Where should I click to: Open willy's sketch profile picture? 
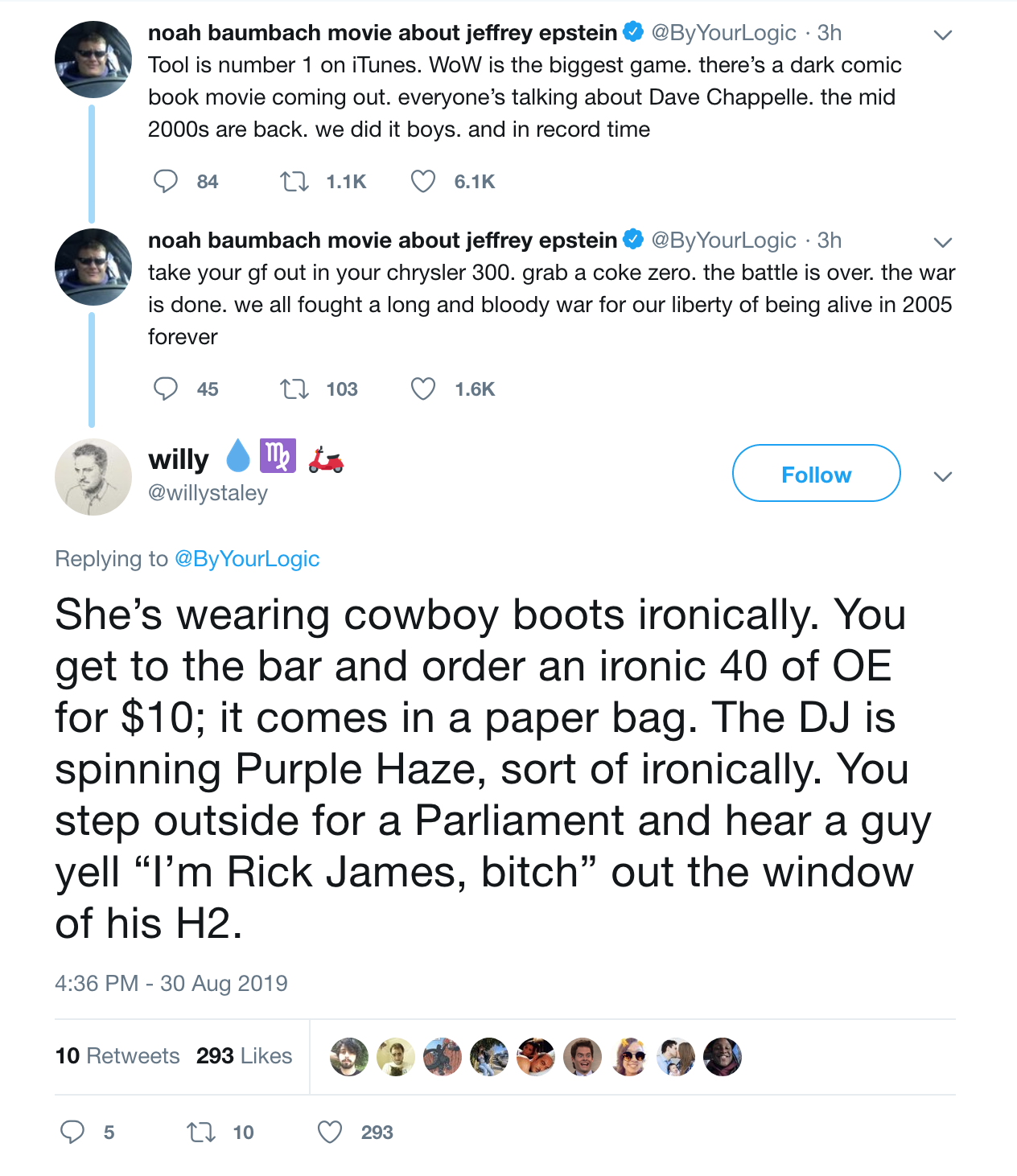point(93,477)
